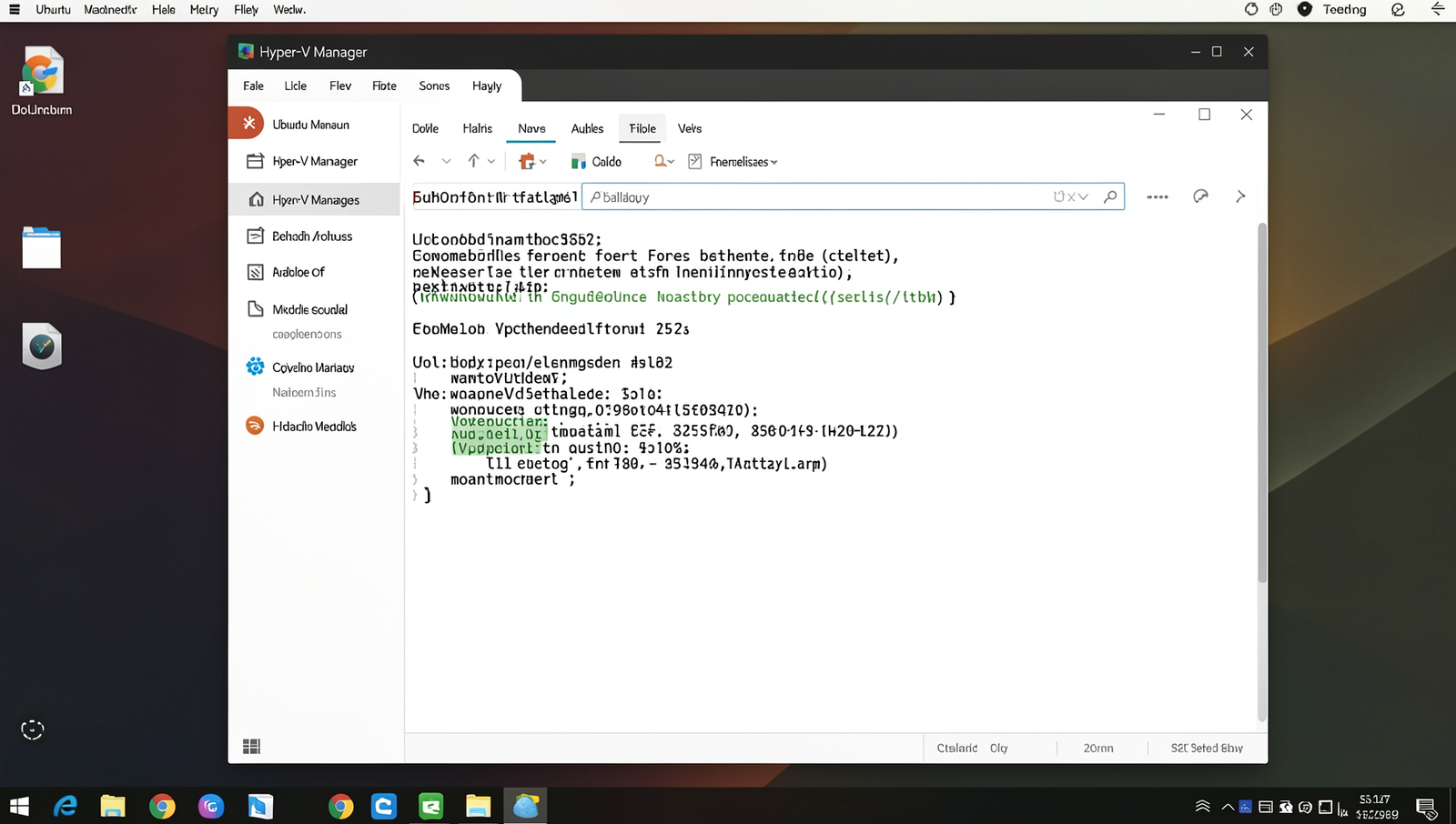The width and height of the screenshot is (1456, 824).
Task: Click the orange Ubudu Manaun sidebar icon
Action: coord(247,123)
